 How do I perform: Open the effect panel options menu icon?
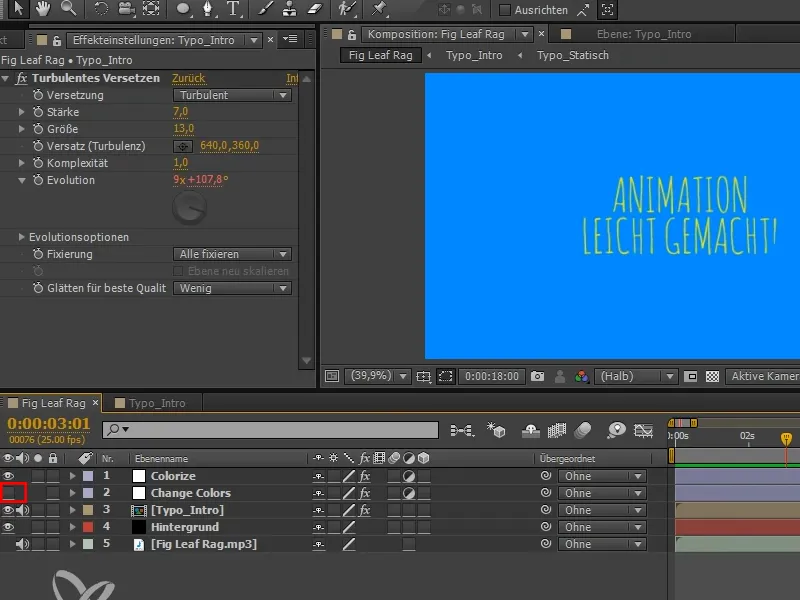tap(290, 39)
